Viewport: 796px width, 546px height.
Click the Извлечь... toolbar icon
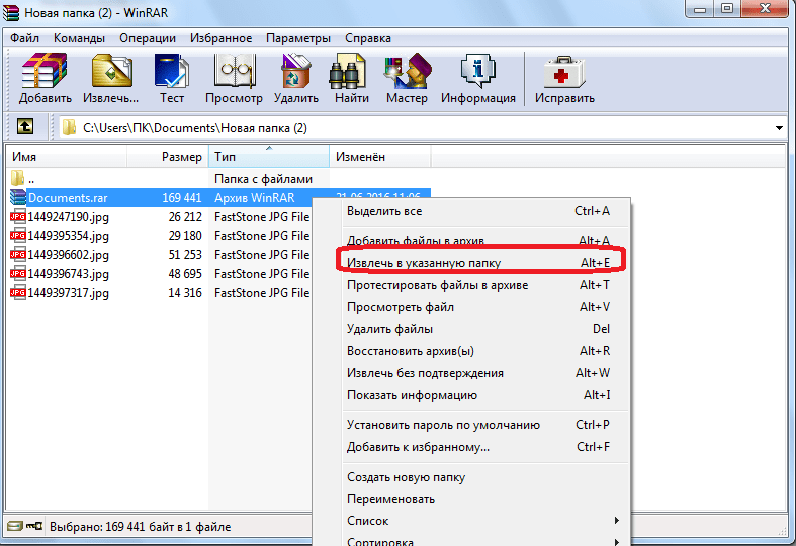[x=112, y=71]
